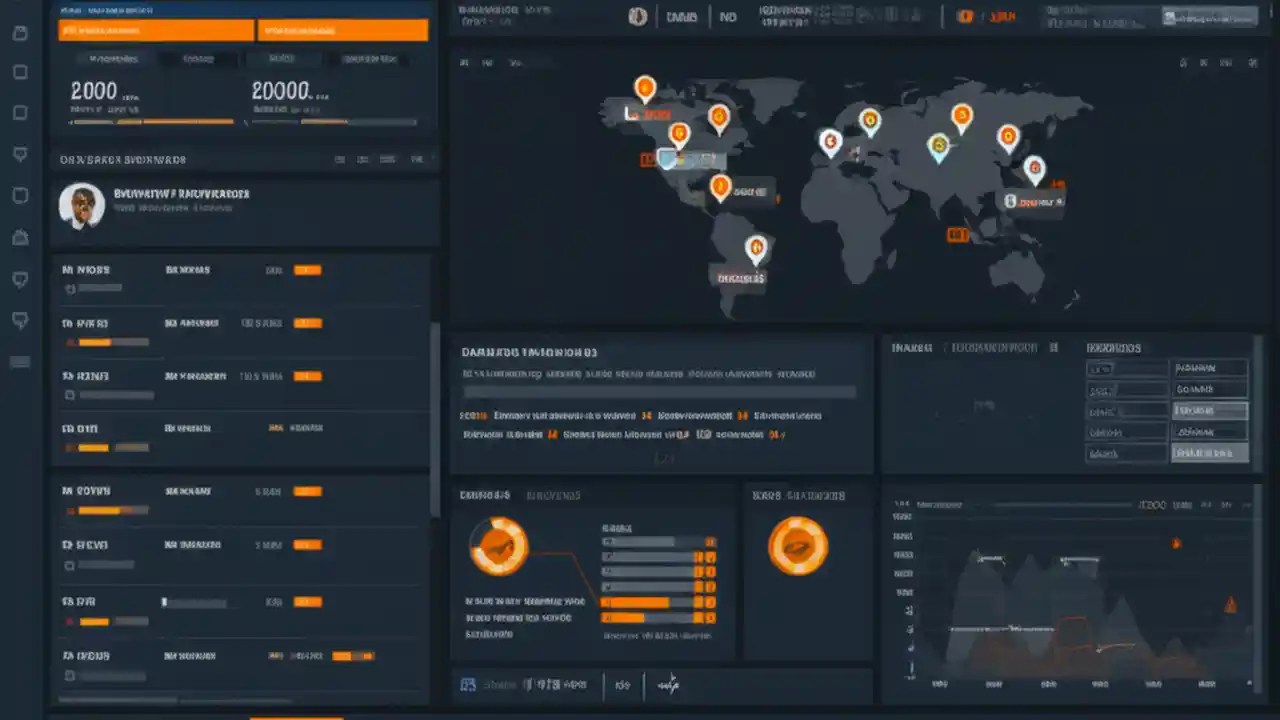The height and width of the screenshot is (720, 1280).
Task: Select the dark circular logo icon in the top bar
Action: 638,16
